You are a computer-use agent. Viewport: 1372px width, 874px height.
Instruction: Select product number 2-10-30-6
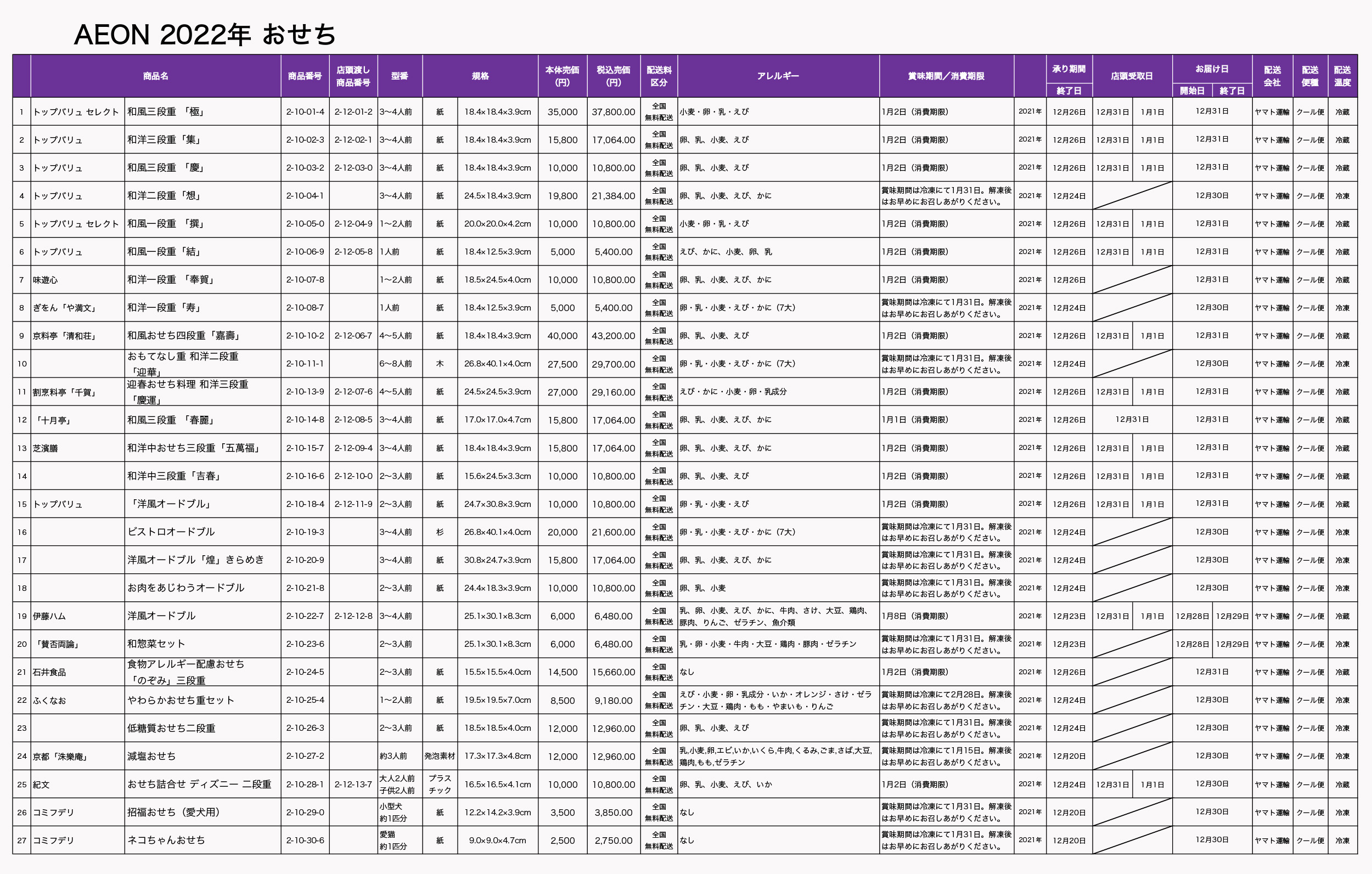(x=305, y=841)
